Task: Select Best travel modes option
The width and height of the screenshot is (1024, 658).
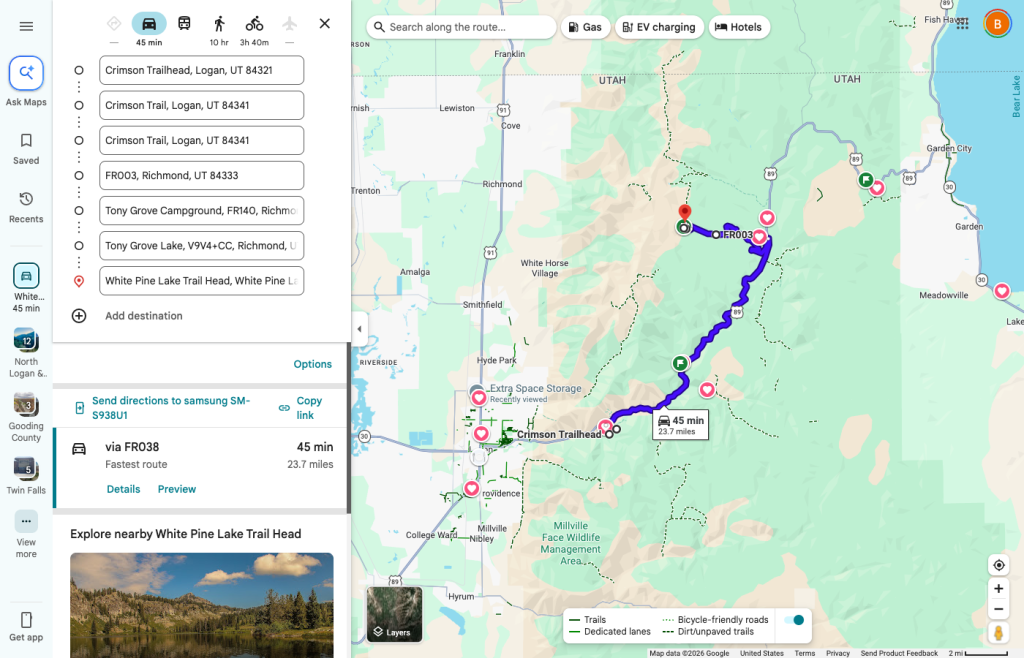Action: [x=114, y=24]
